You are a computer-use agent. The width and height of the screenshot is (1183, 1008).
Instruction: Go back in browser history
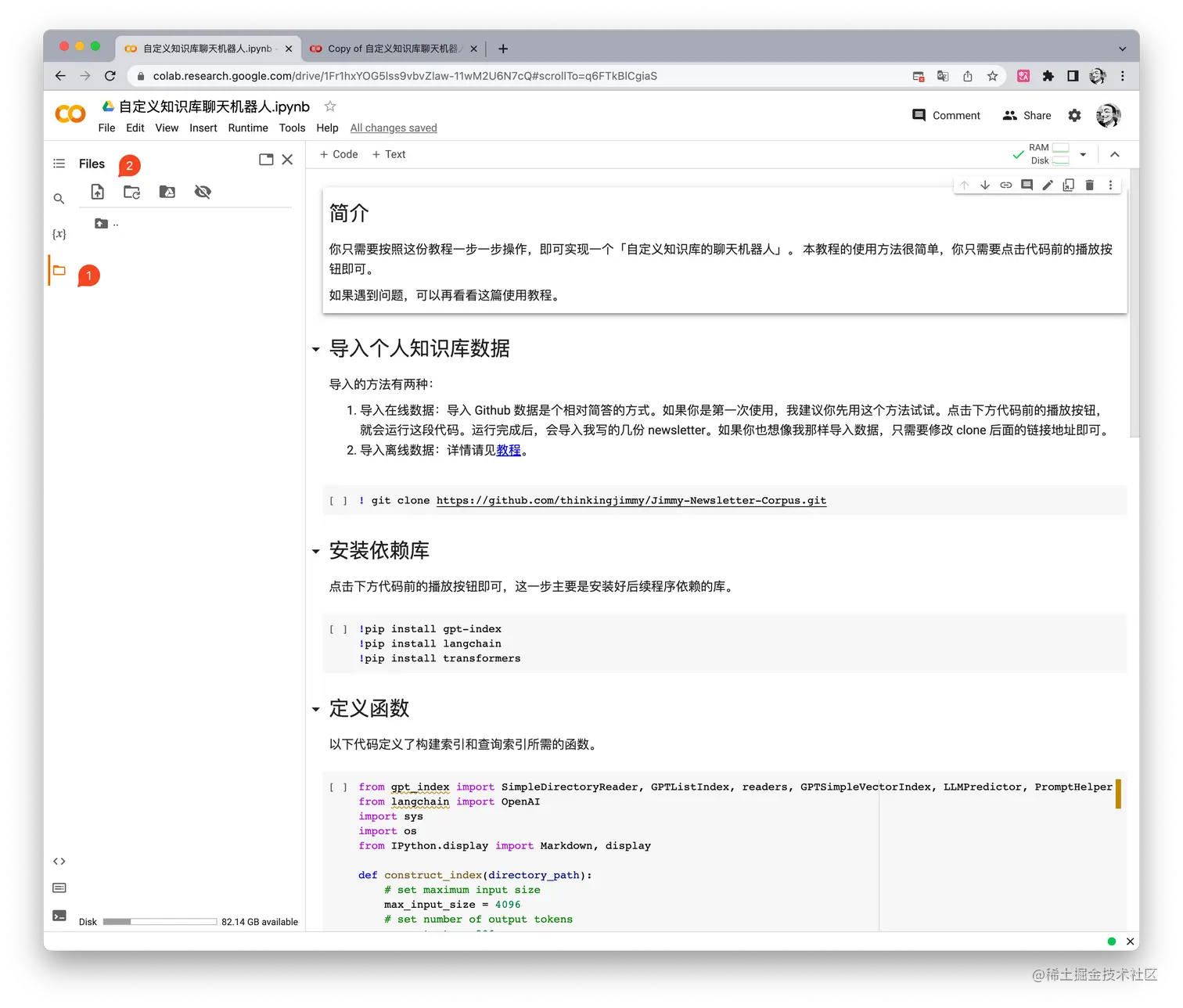[60, 76]
